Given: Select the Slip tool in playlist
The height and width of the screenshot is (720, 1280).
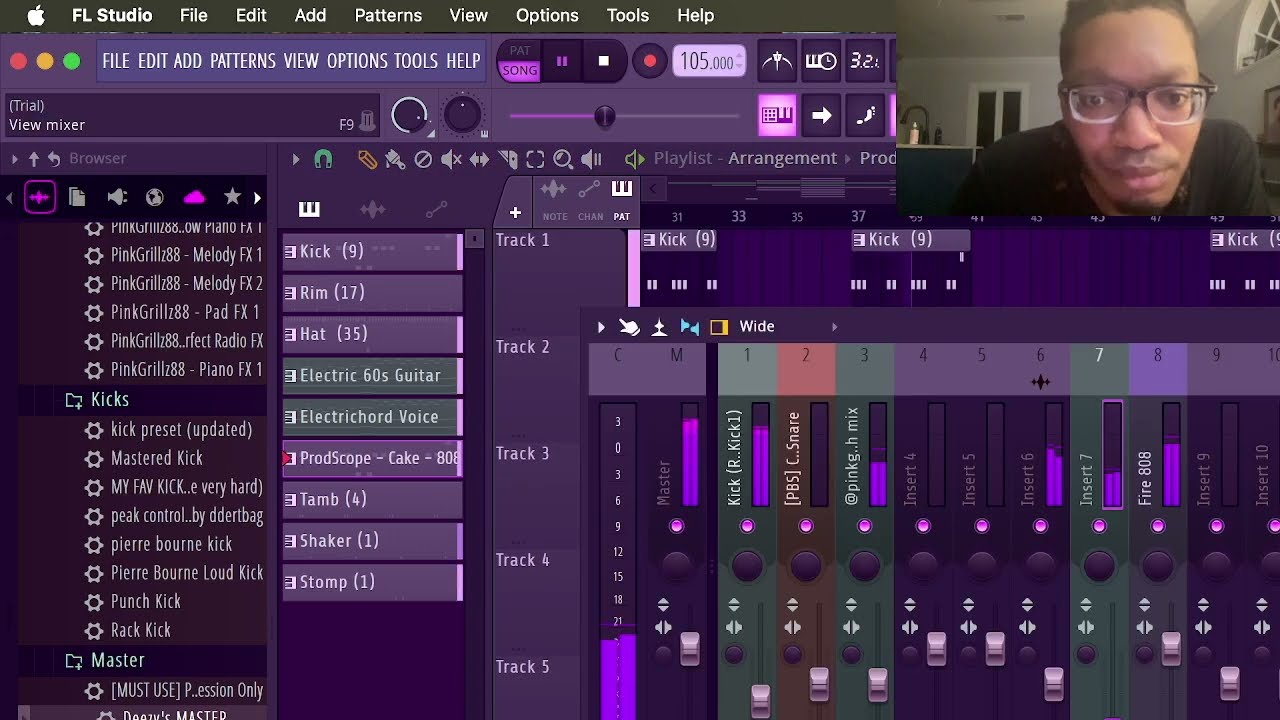Looking at the screenshot, I should pos(479,159).
